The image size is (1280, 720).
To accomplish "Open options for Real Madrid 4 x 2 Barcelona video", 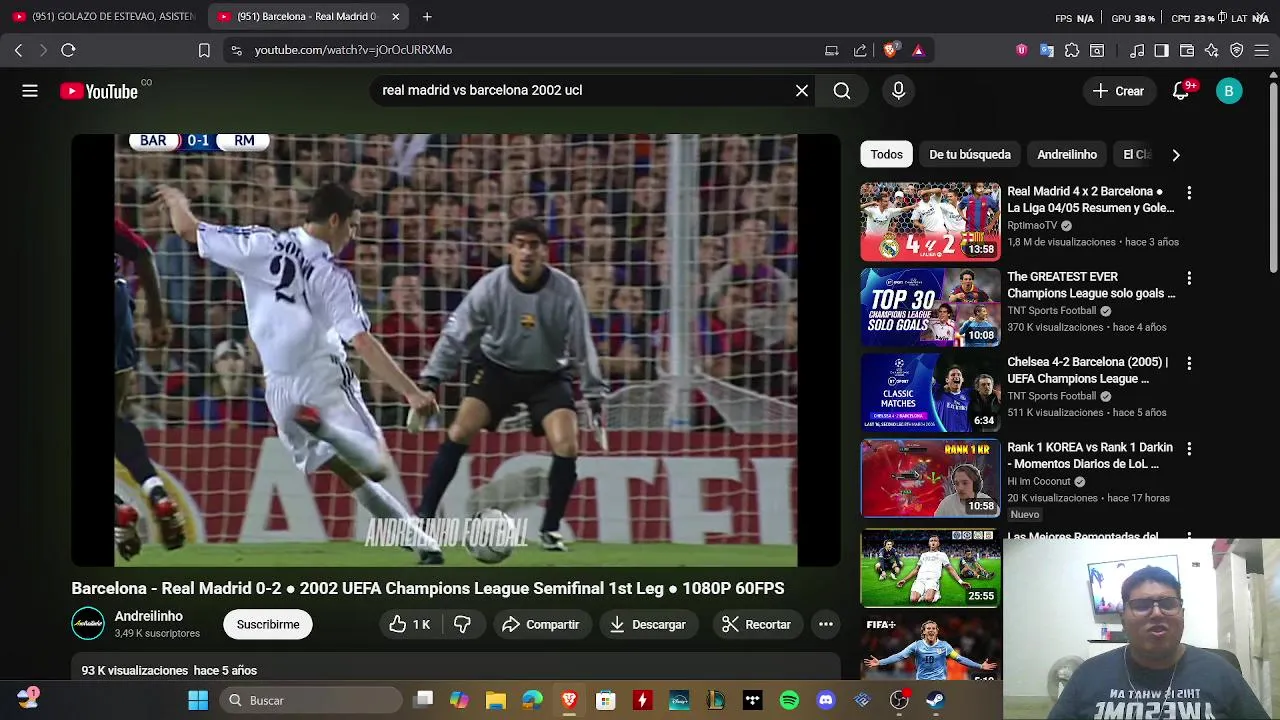I will (1189, 192).
